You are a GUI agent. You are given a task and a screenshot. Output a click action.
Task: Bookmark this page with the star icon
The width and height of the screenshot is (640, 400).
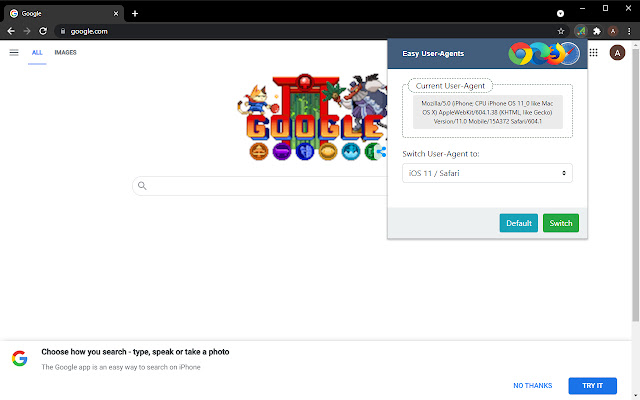coord(561,31)
